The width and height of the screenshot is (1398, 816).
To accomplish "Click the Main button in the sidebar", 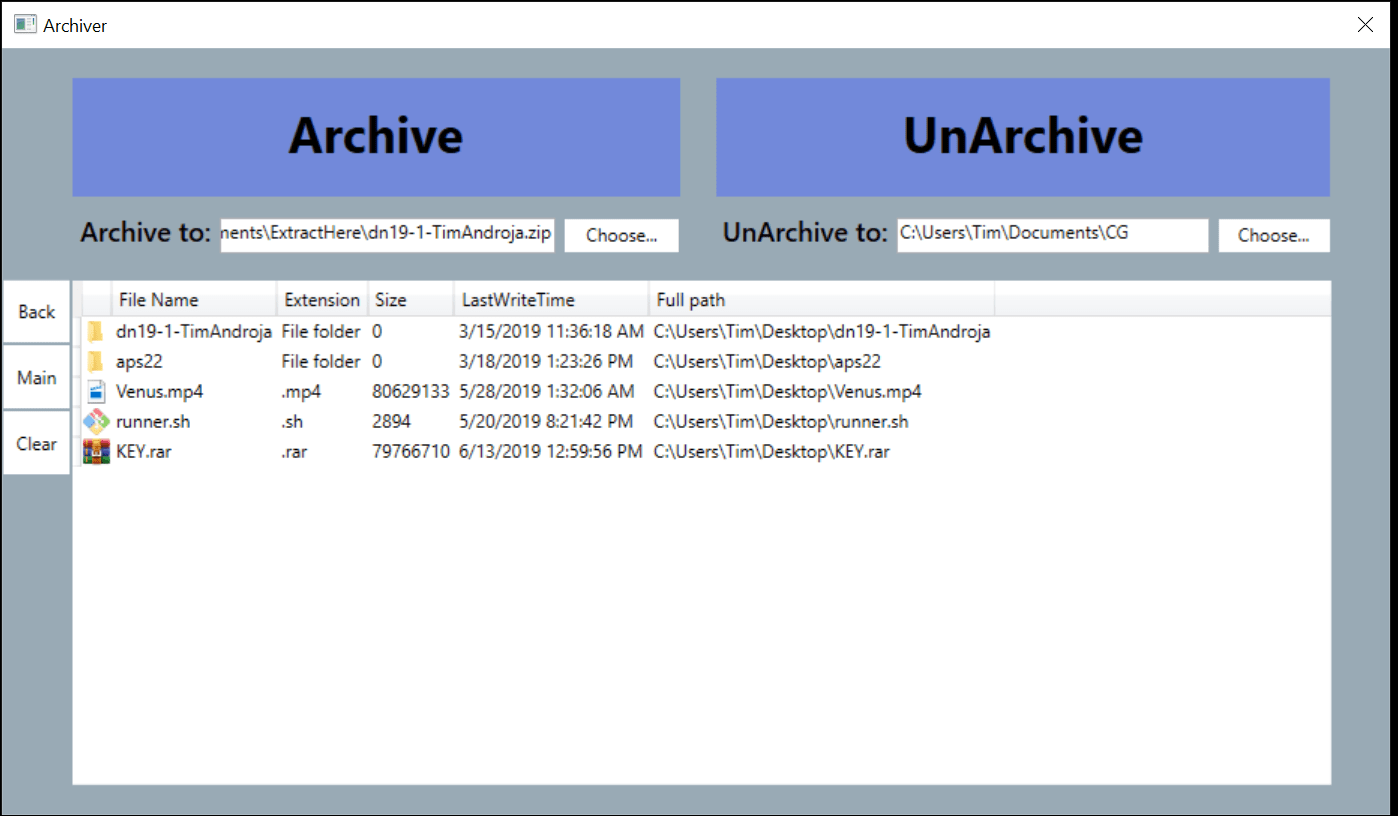I will click(x=36, y=377).
